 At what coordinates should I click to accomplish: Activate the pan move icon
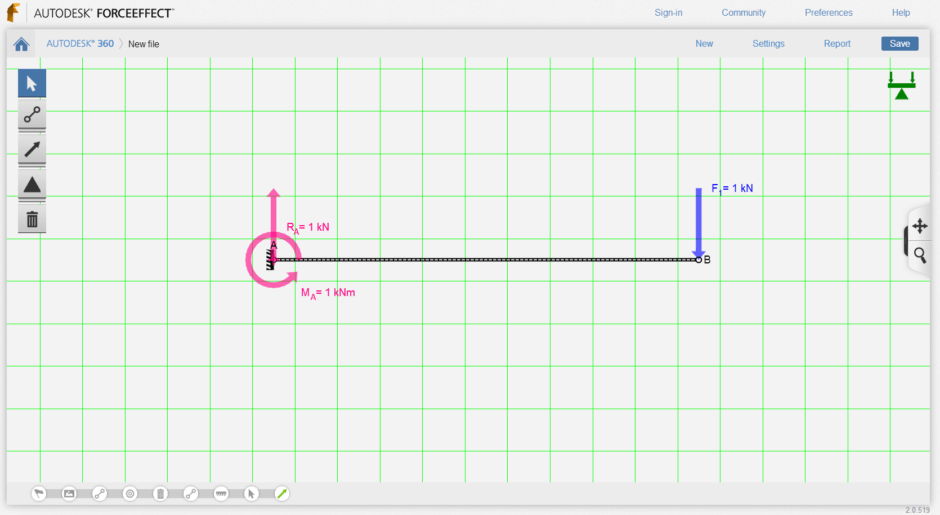(920, 227)
